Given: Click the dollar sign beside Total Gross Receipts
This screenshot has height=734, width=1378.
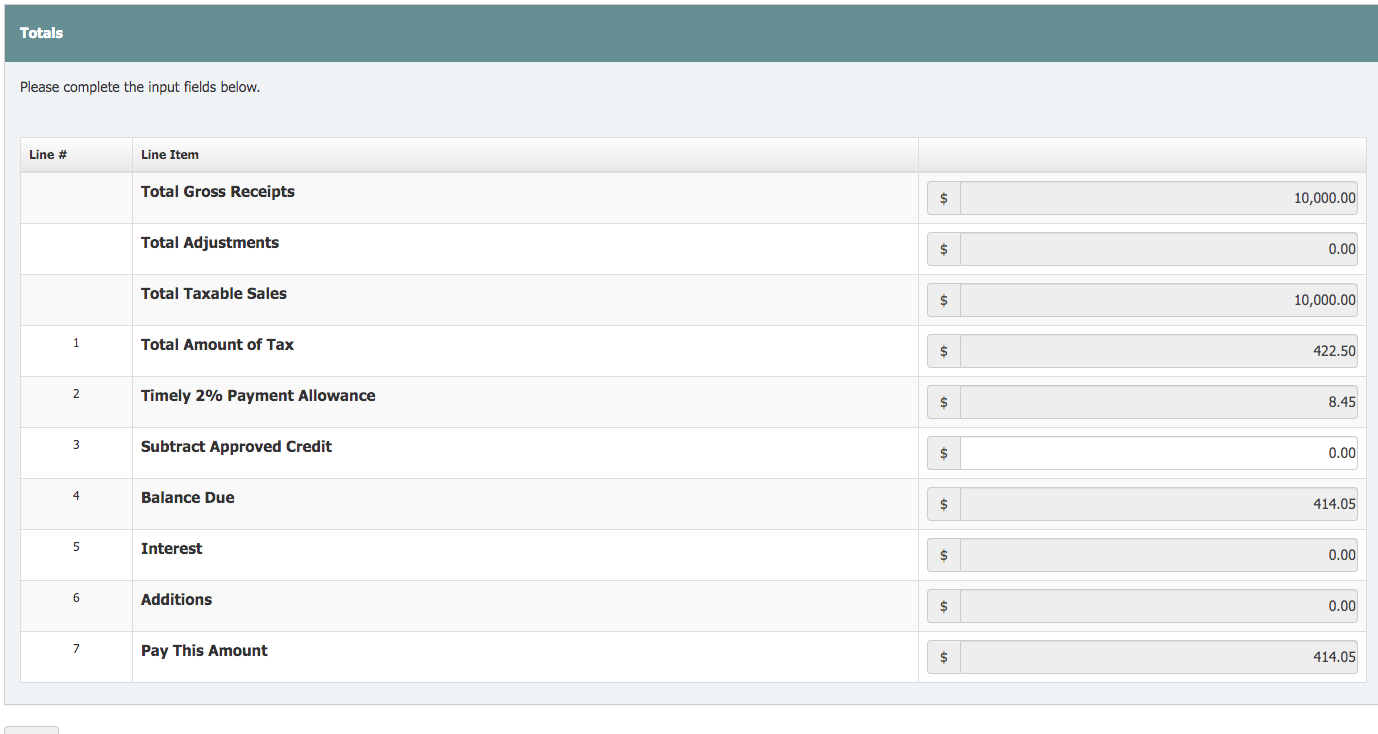Looking at the screenshot, I should (944, 198).
